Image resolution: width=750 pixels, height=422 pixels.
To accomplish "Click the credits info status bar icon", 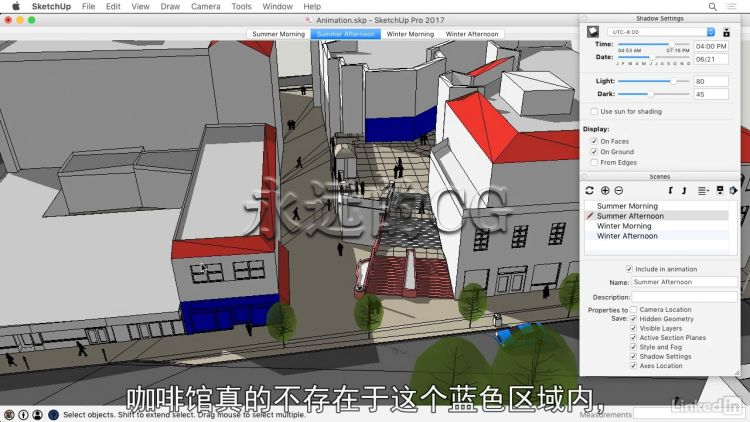I will (23, 415).
